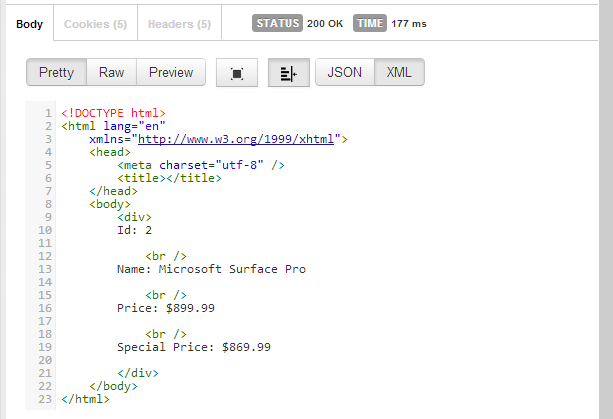
Task: Click the opening head tag line
Action: [110, 152]
